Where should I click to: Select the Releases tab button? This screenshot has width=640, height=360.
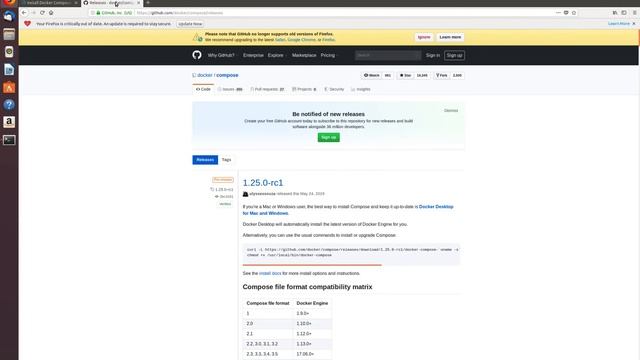(x=205, y=160)
